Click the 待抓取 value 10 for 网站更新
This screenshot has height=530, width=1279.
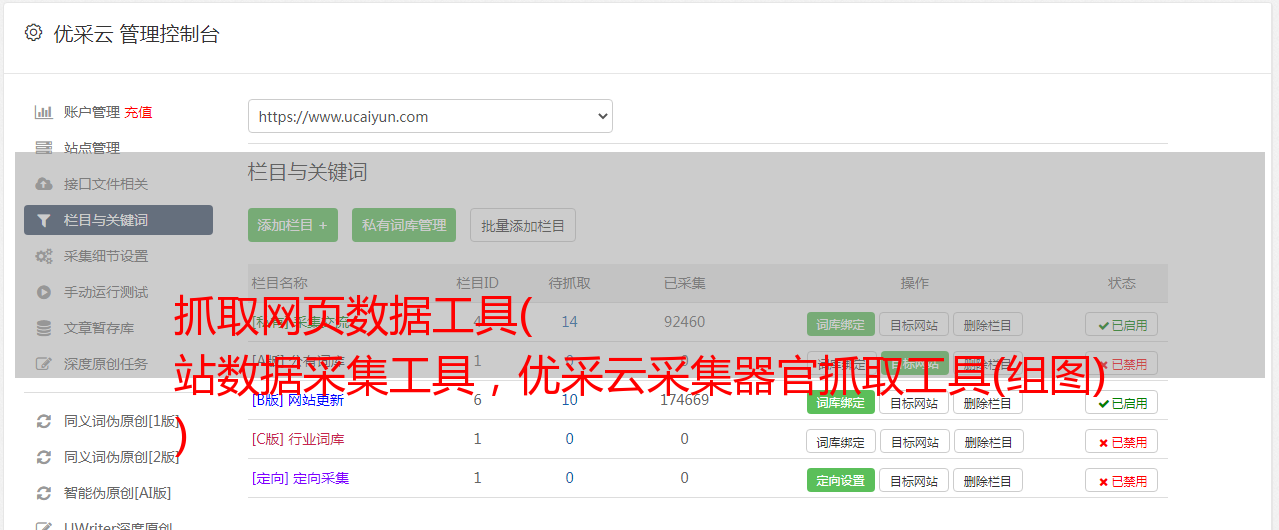coord(570,400)
